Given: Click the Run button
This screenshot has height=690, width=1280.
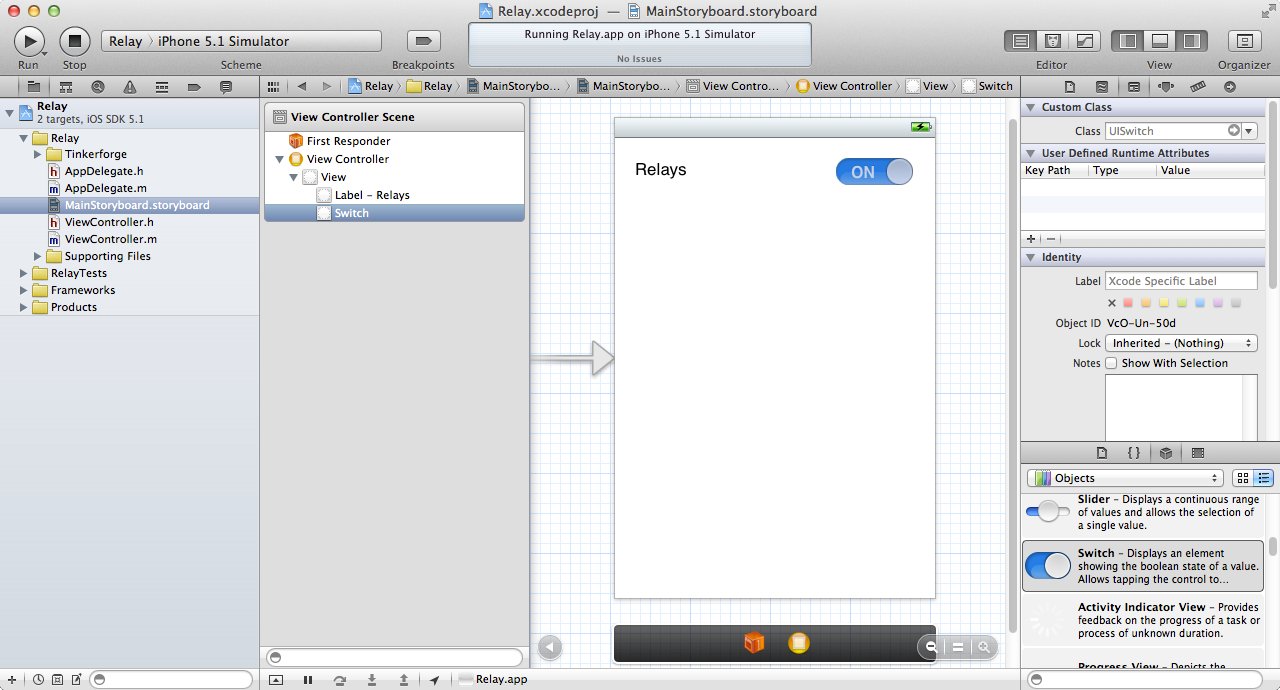Looking at the screenshot, I should click(x=29, y=41).
